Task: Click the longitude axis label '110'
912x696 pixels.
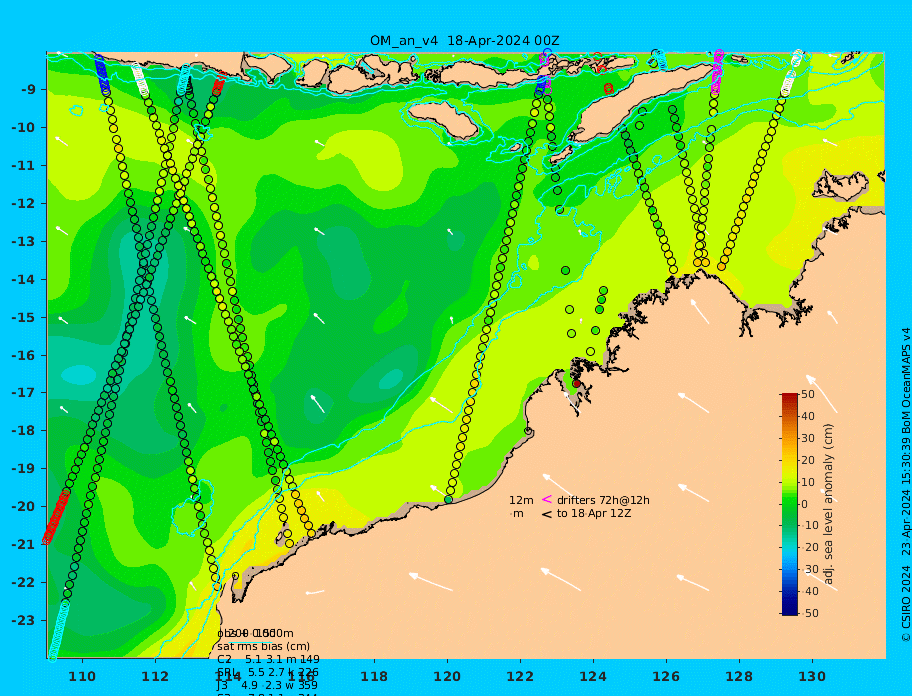Action: pyautogui.click(x=83, y=676)
